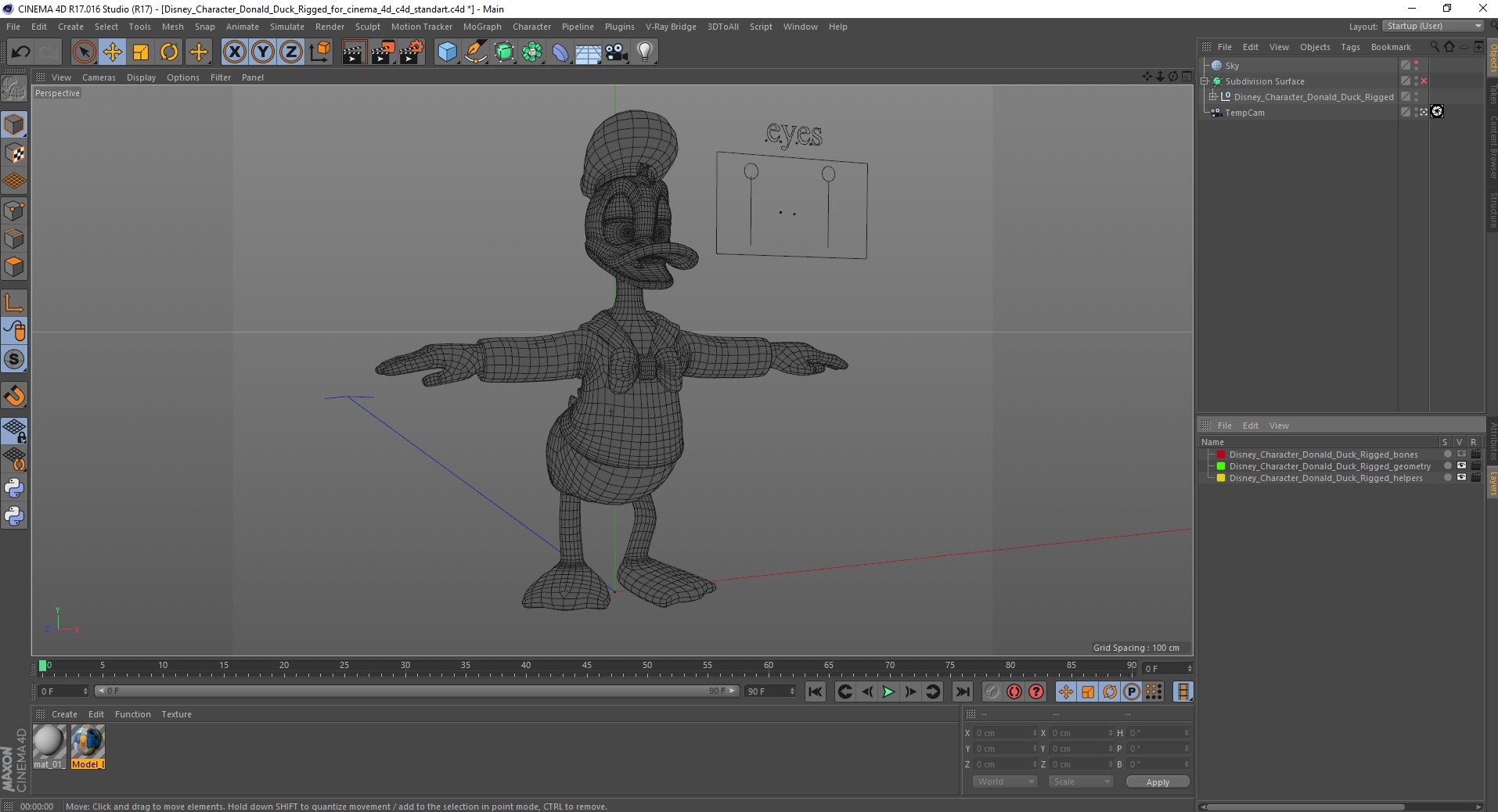
Task: Open material manager Create menu
Action: coord(64,714)
